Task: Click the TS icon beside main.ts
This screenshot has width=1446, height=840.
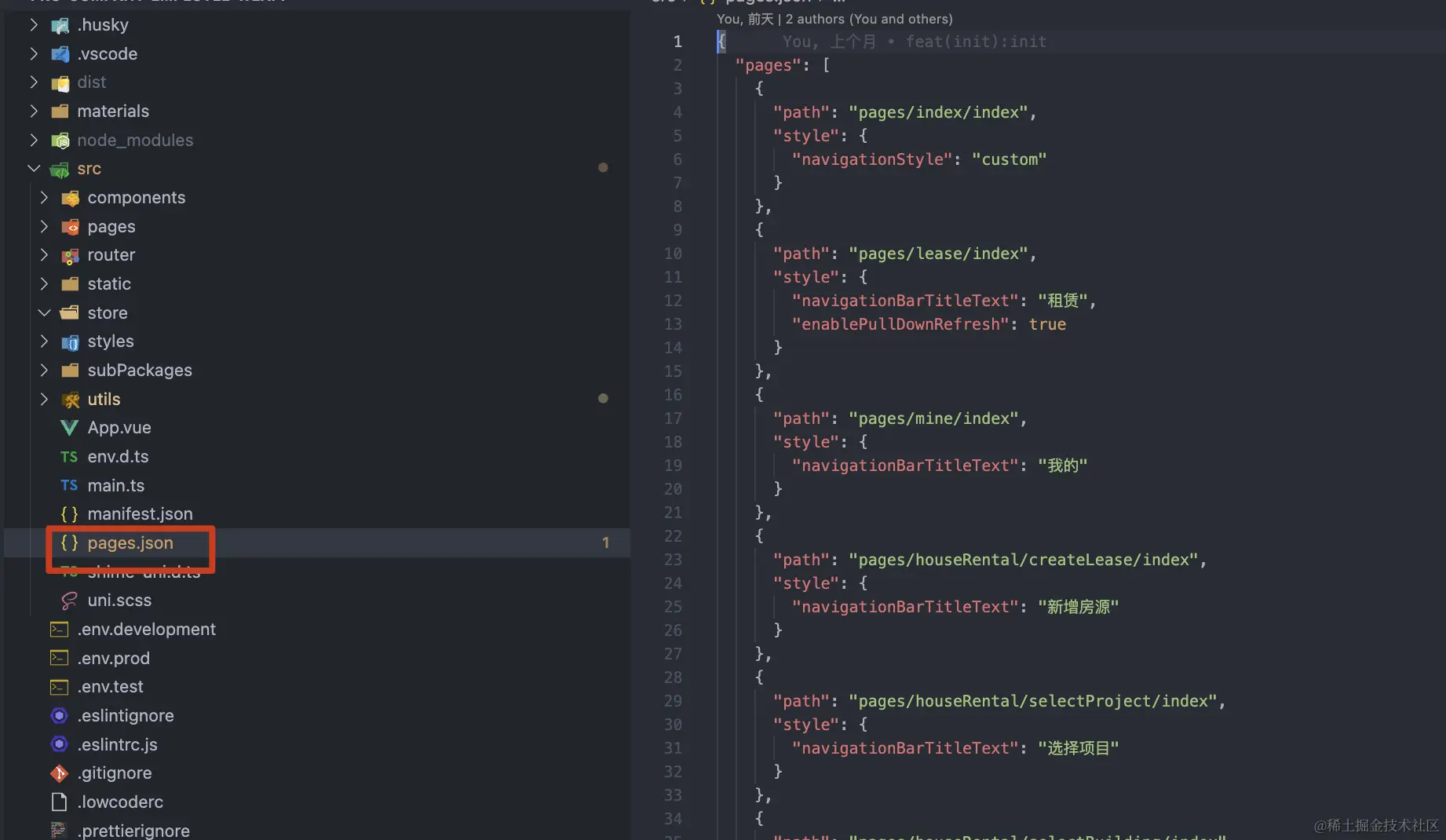Action: click(x=69, y=485)
